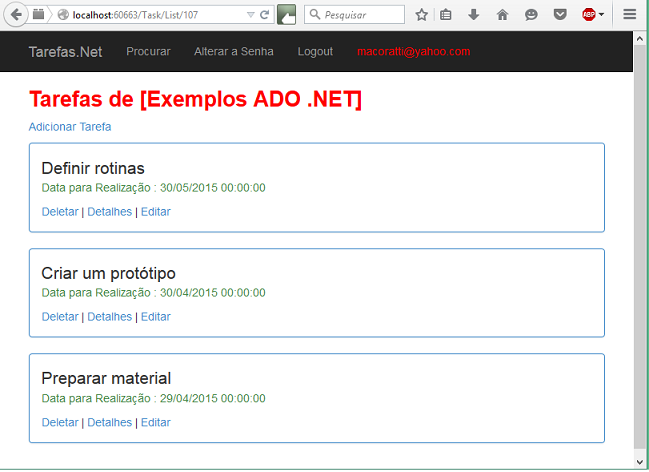Click the date text 29/04/2015 00:00:00

point(213,398)
